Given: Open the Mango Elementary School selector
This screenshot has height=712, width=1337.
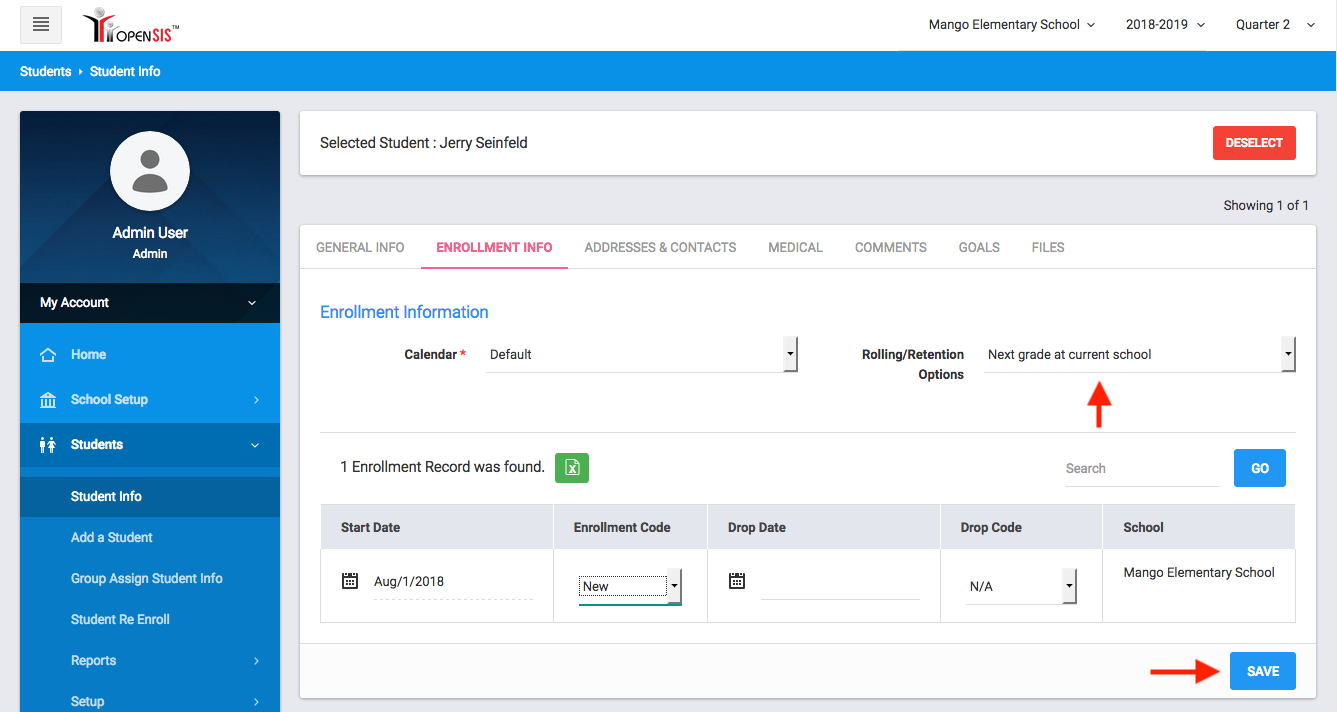Looking at the screenshot, I should (1011, 25).
